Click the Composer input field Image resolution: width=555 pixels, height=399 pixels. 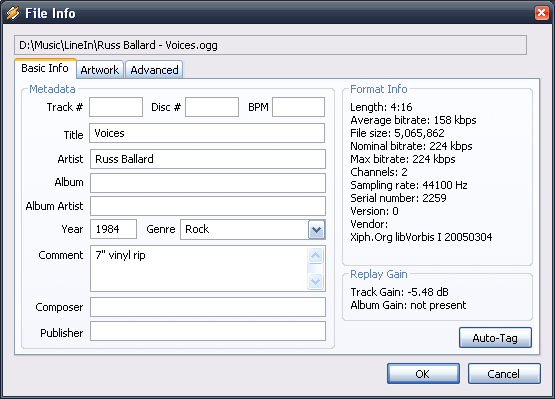[x=208, y=307]
